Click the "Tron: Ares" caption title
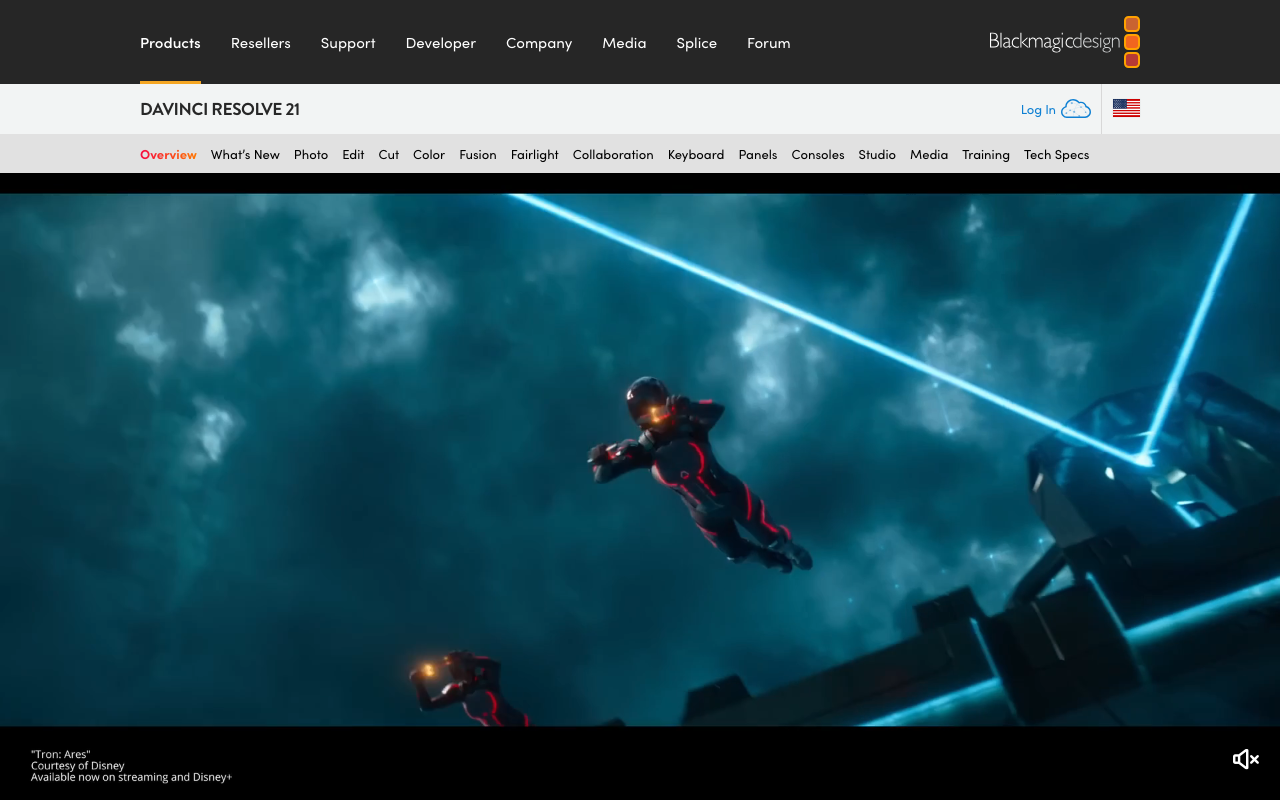 (x=61, y=754)
